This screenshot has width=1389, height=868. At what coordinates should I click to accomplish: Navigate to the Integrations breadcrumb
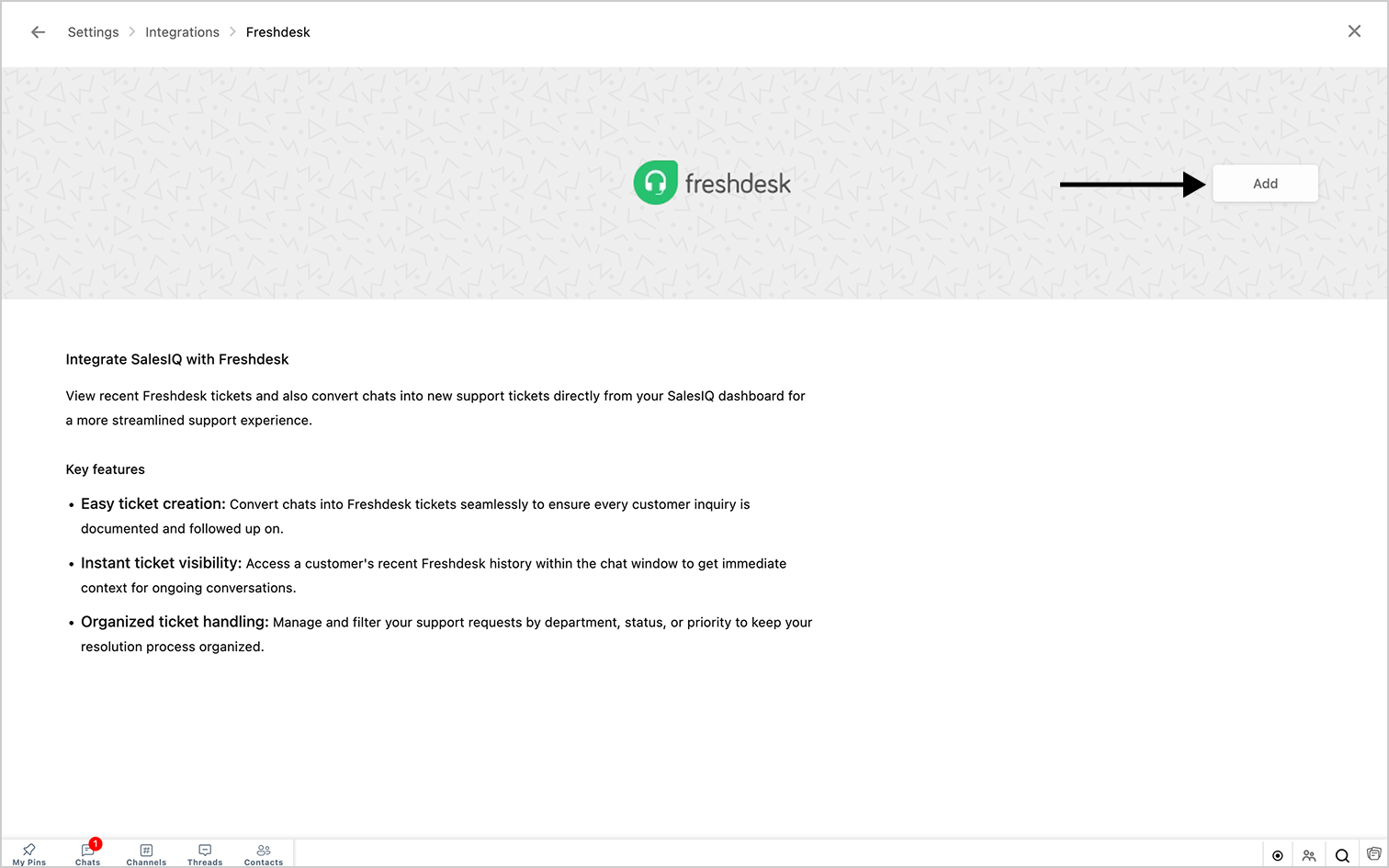click(x=182, y=32)
